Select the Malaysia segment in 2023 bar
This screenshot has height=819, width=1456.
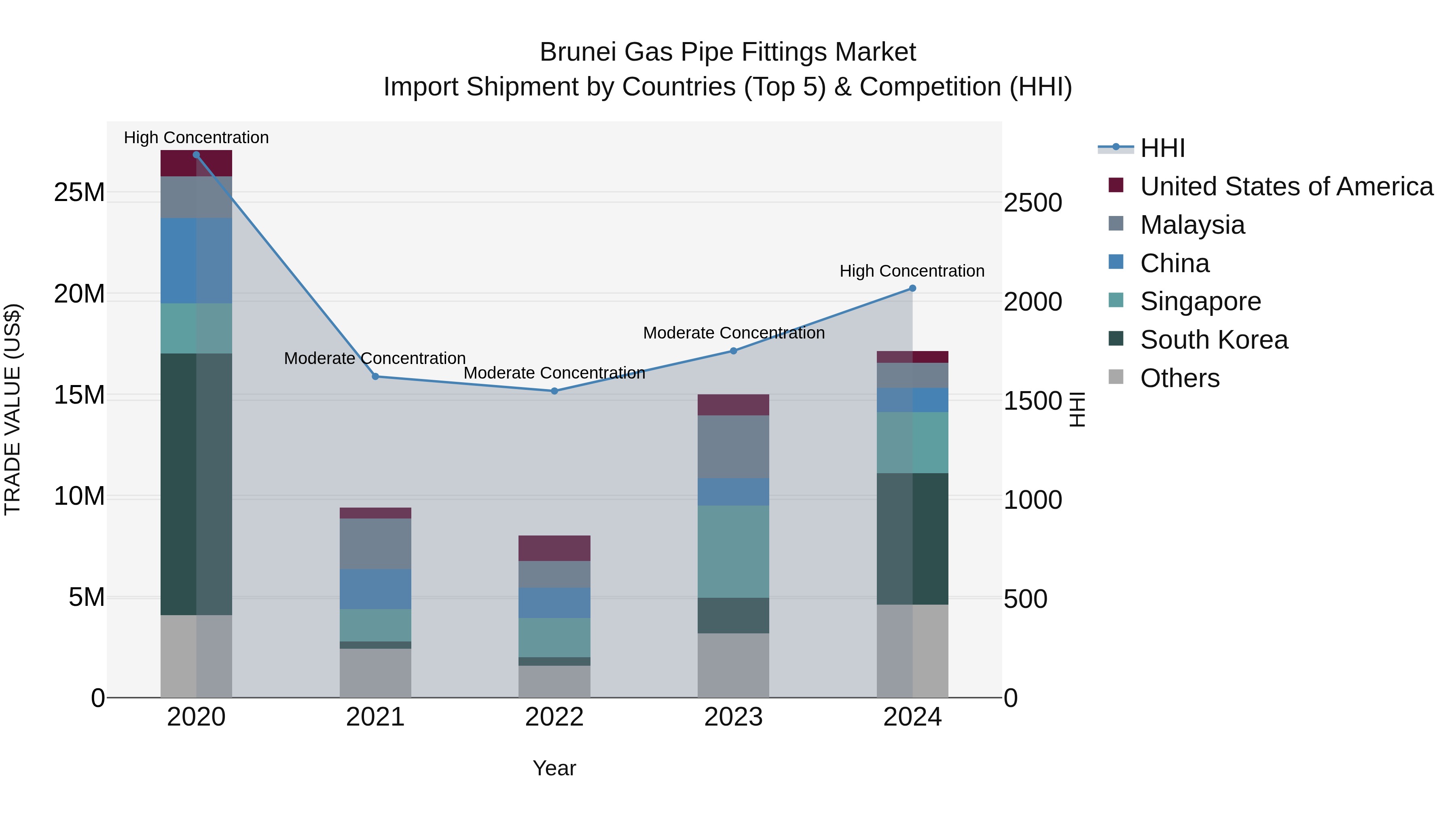pos(734,447)
